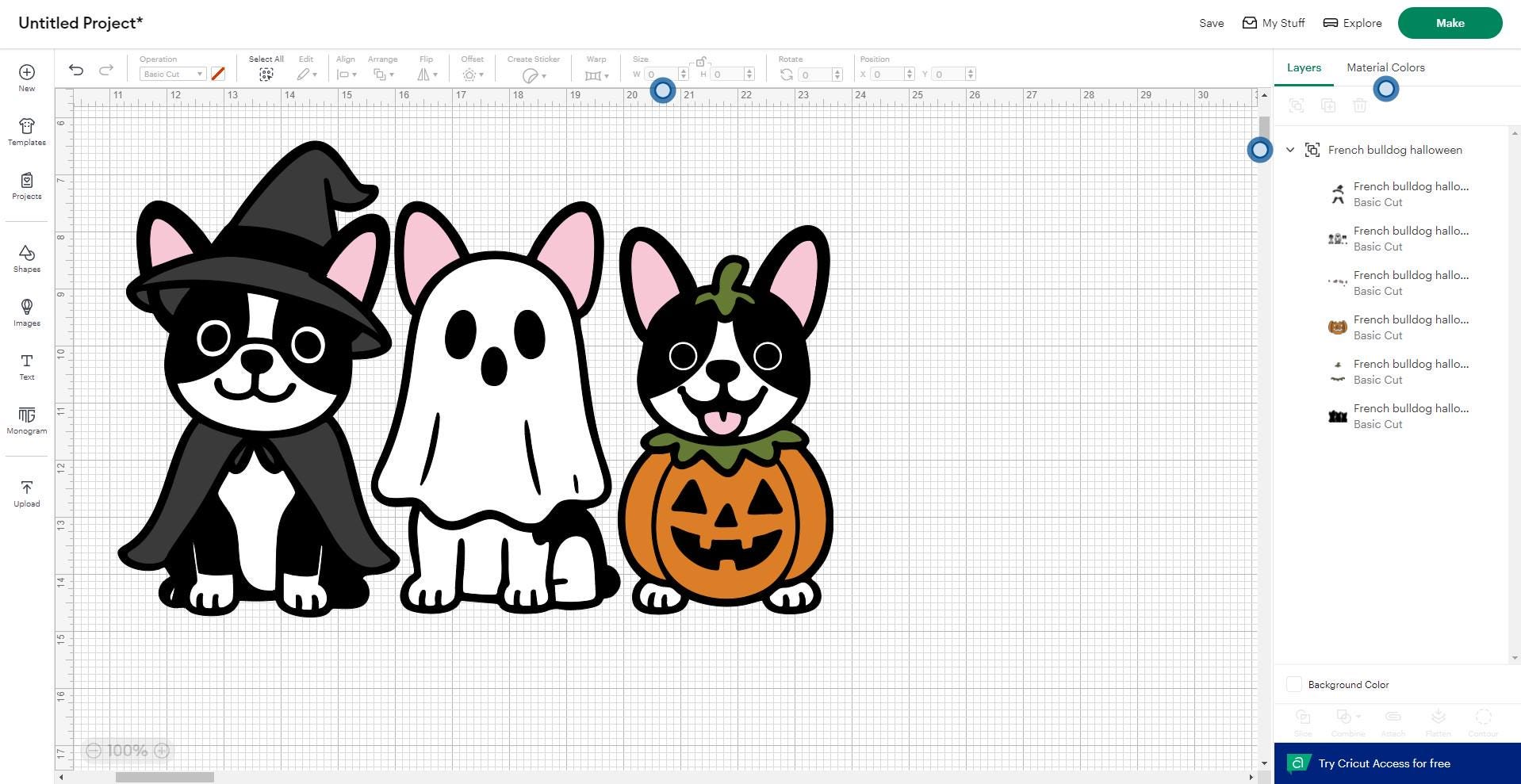Click the operation color swatch beside Basic Cut
The height and width of the screenshot is (784, 1521).
pyautogui.click(x=218, y=74)
